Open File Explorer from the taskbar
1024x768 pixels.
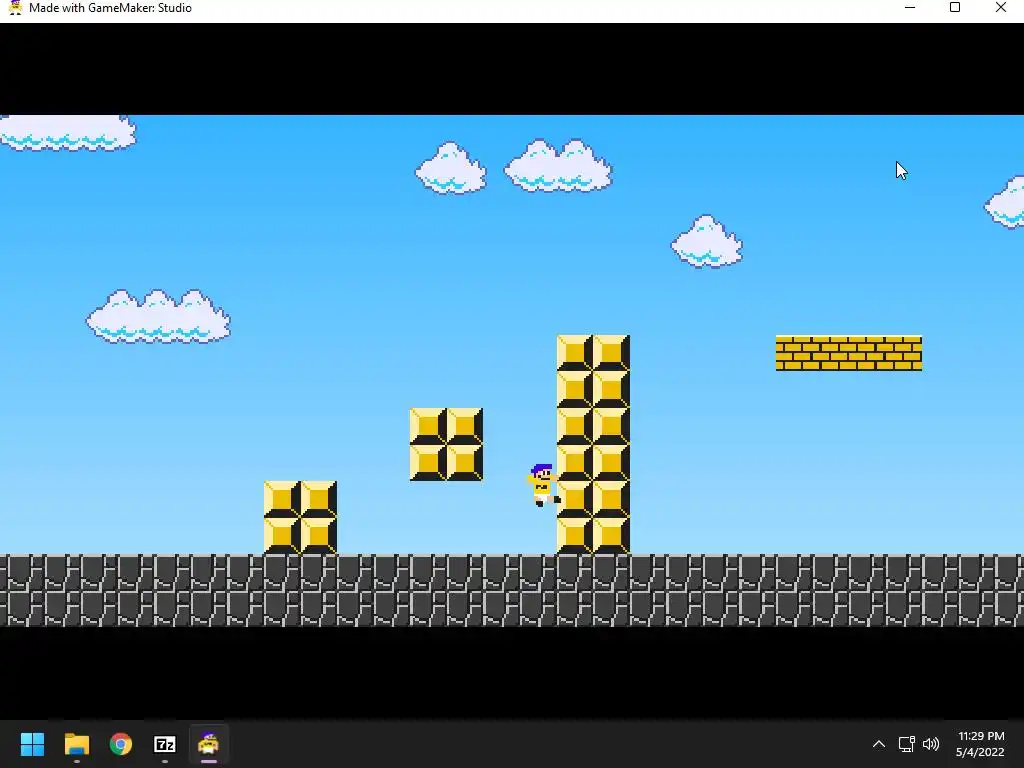pyautogui.click(x=76, y=744)
